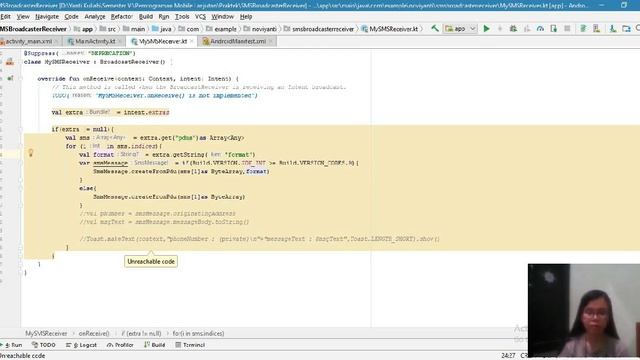Open the VCS menu
The image size is (640, 360).
(200, 17)
